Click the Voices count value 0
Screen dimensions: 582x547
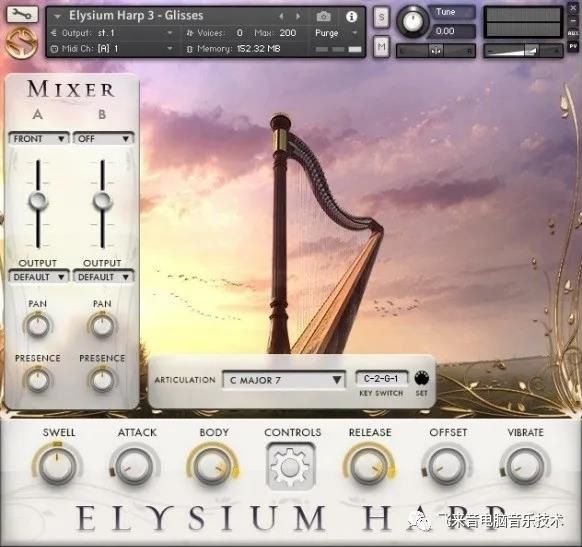pyautogui.click(x=239, y=33)
